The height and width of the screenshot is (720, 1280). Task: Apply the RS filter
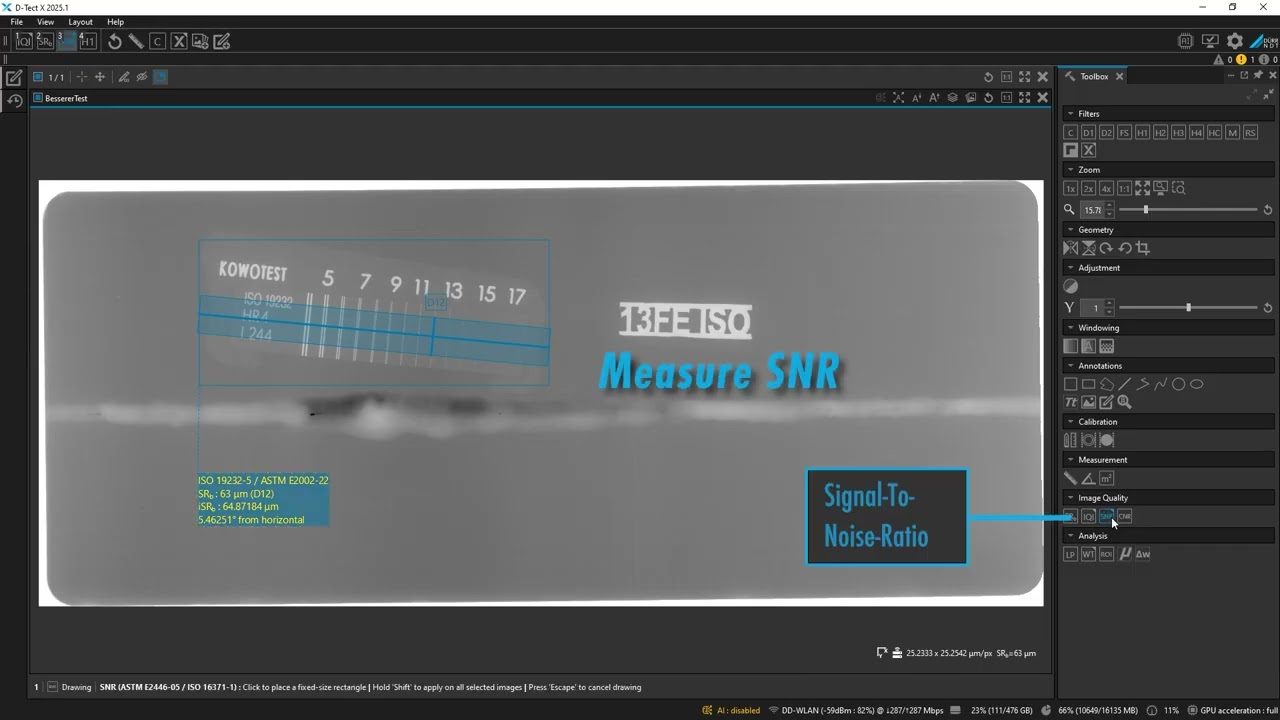point(1250,132)
